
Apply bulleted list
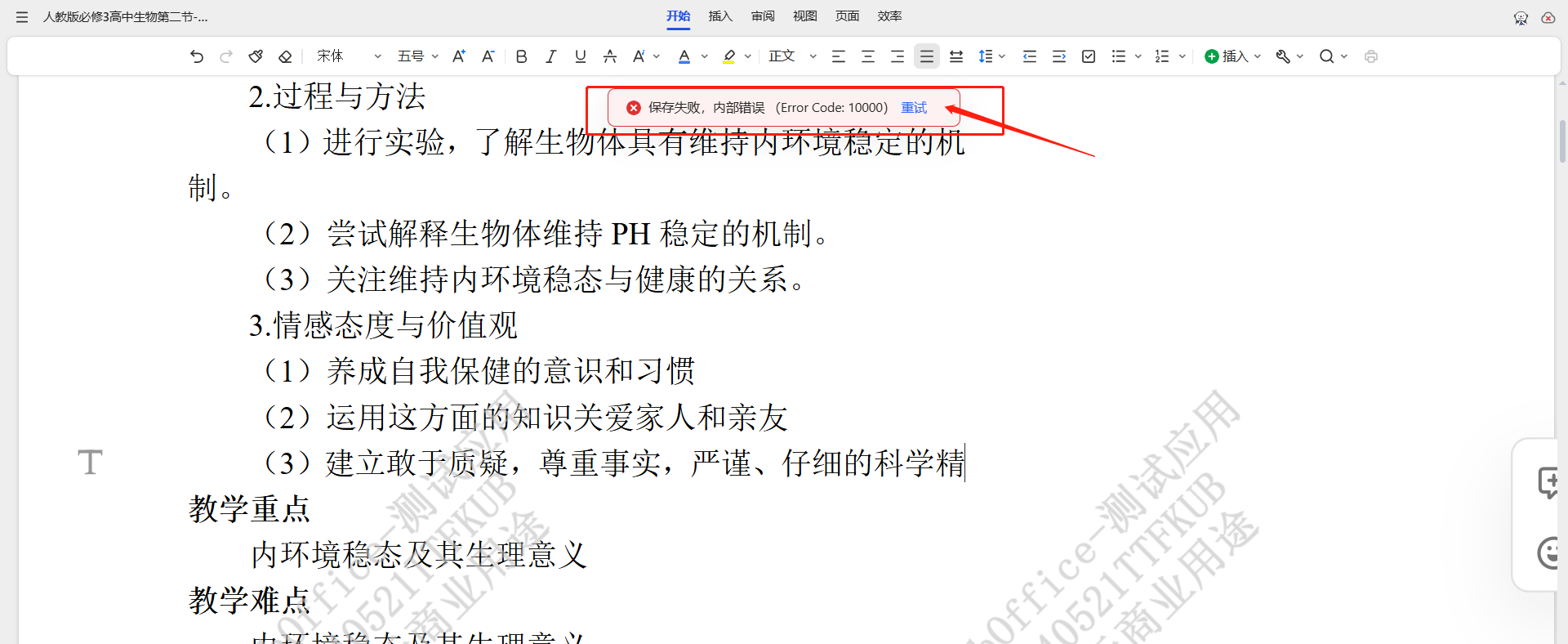(x=1119, y=56)
